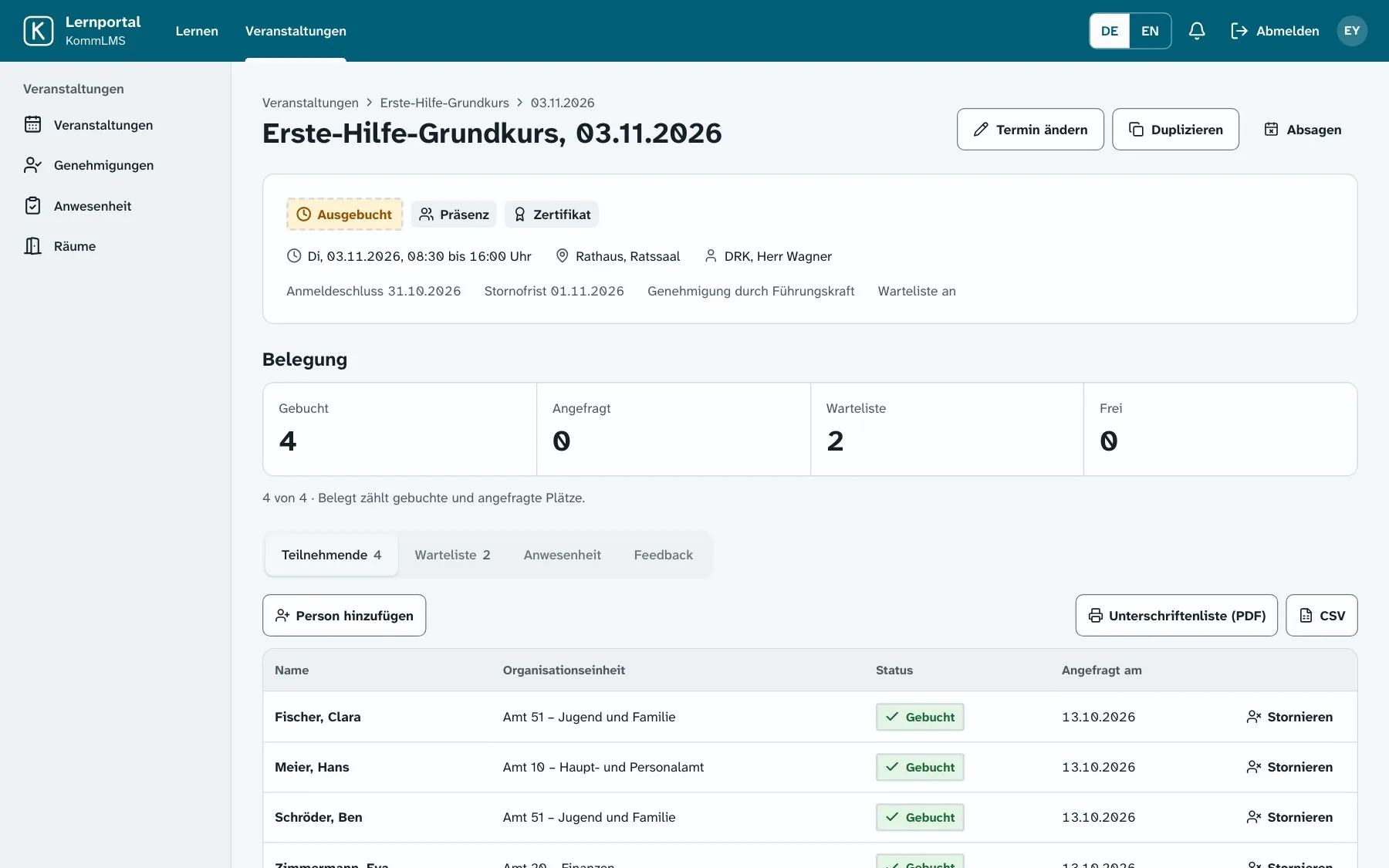Click the Anwesenheit clipboard icon
This screenshot has height=868, width=1389.
32,206
